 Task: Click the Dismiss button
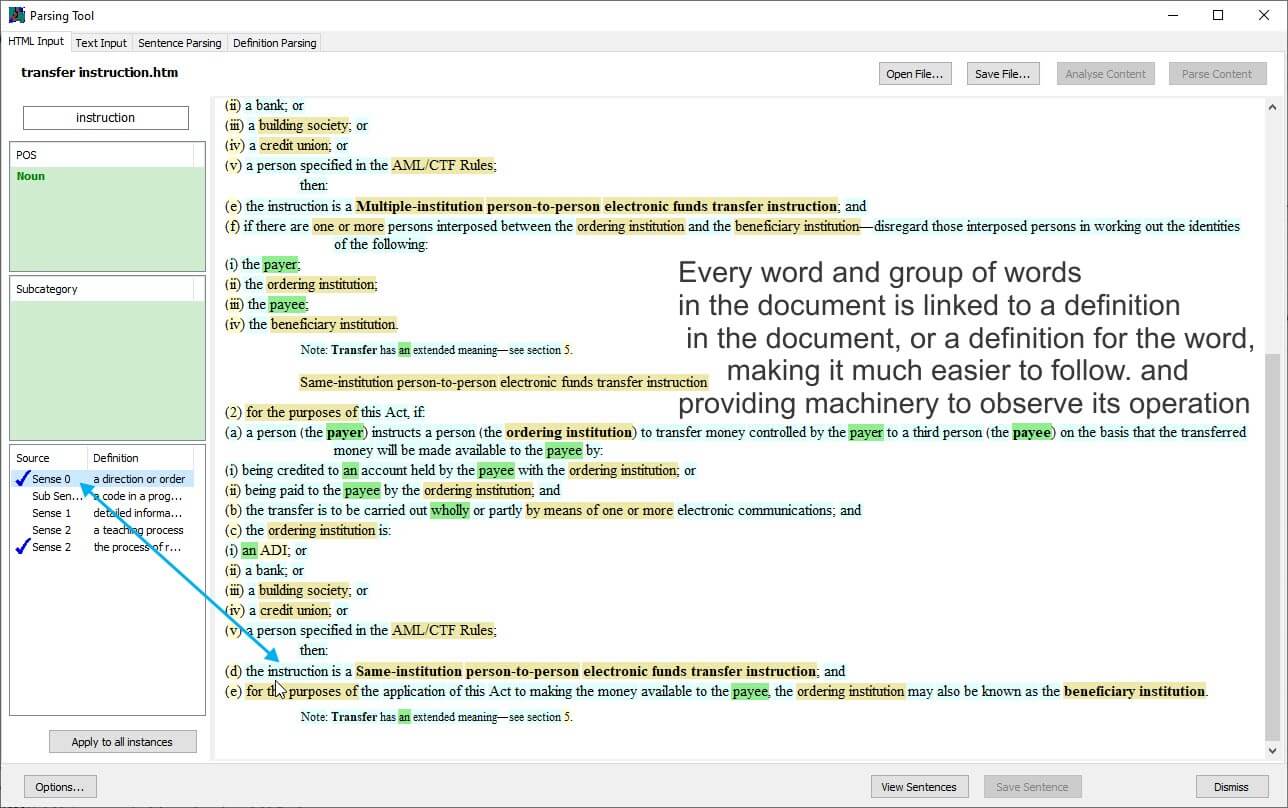point(1231,787)
